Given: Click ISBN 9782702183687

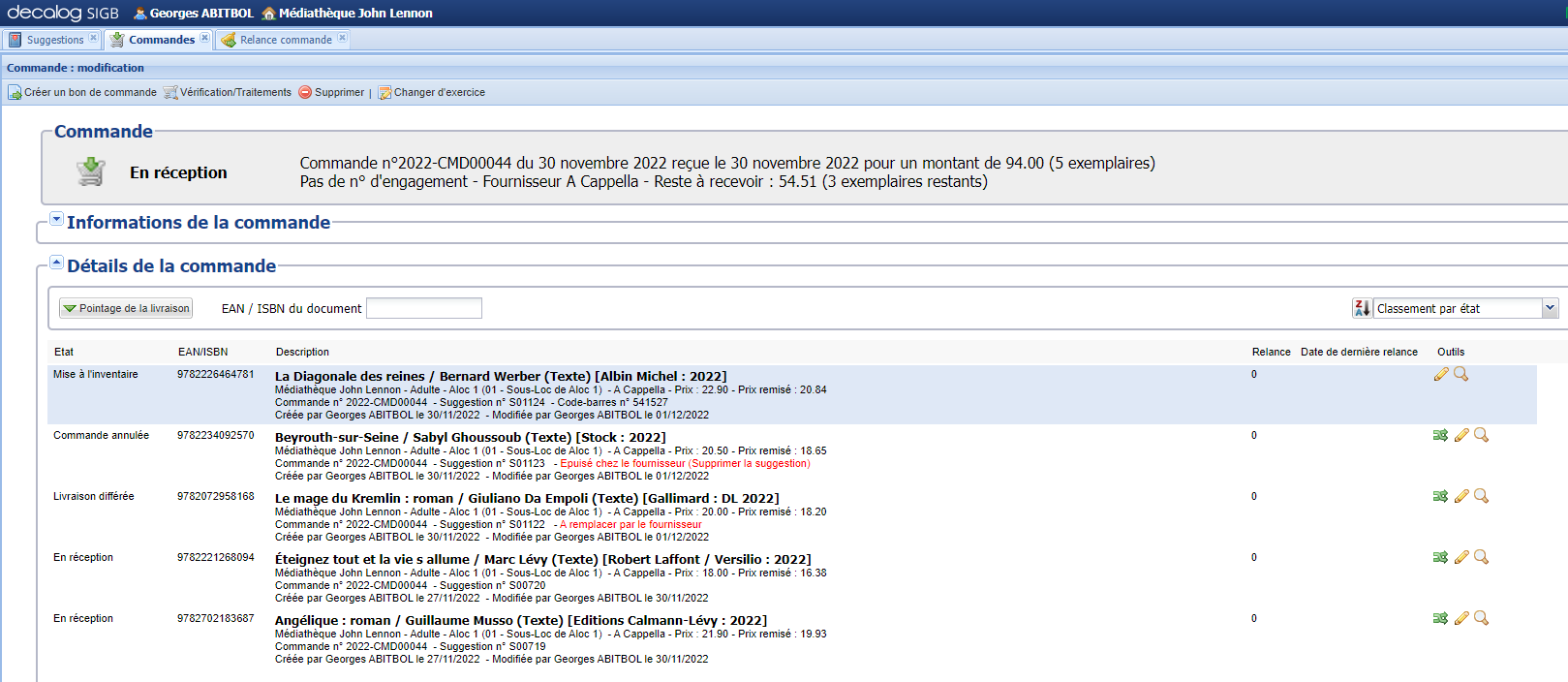Looking at the screenshot, I should coord(216,618).
